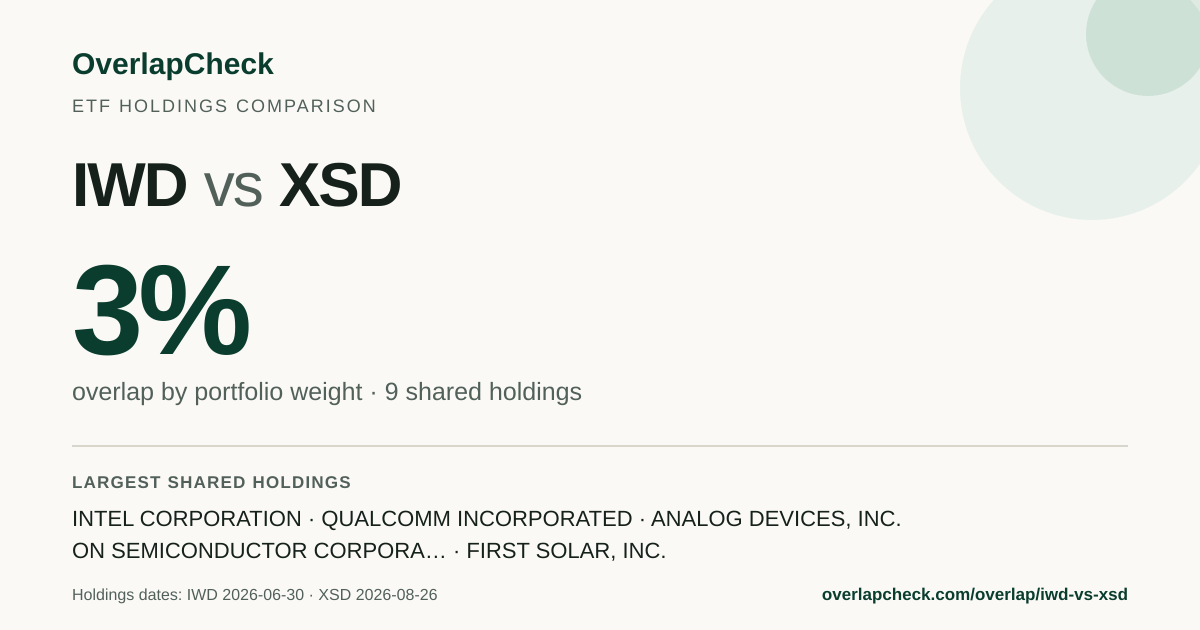The image size is (1200, 630).
Task: Open the overlapcheck.com/overlap/iwd-vs-xsd link
Action: (974, 594)
